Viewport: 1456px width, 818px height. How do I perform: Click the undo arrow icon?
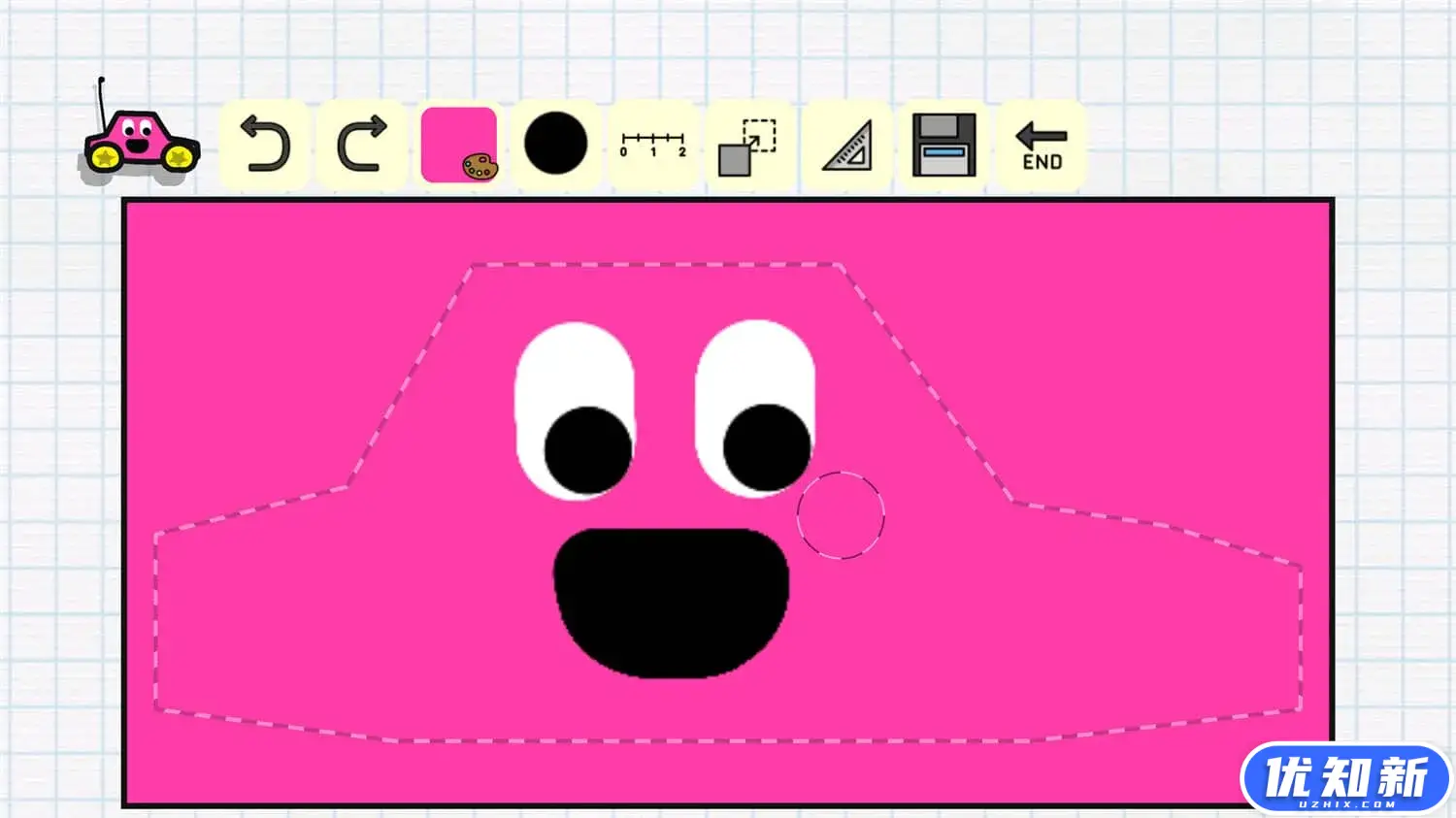click(x=264, y=144)
